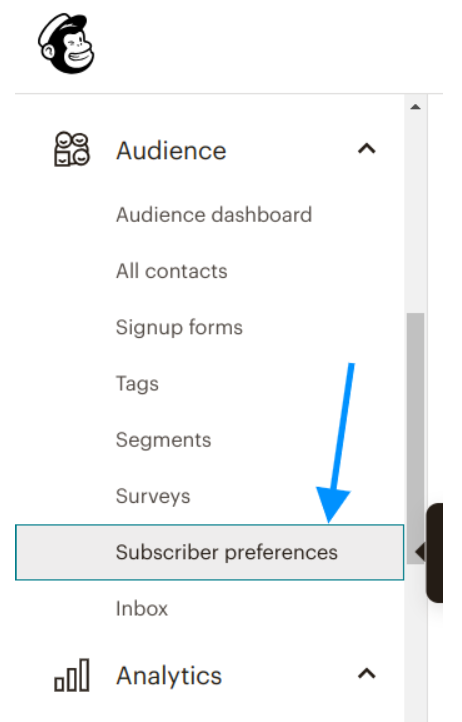Open the highlighted Subscriber preferences item
The height and width of the screenshot is (722, 462).
pos(210,552)
